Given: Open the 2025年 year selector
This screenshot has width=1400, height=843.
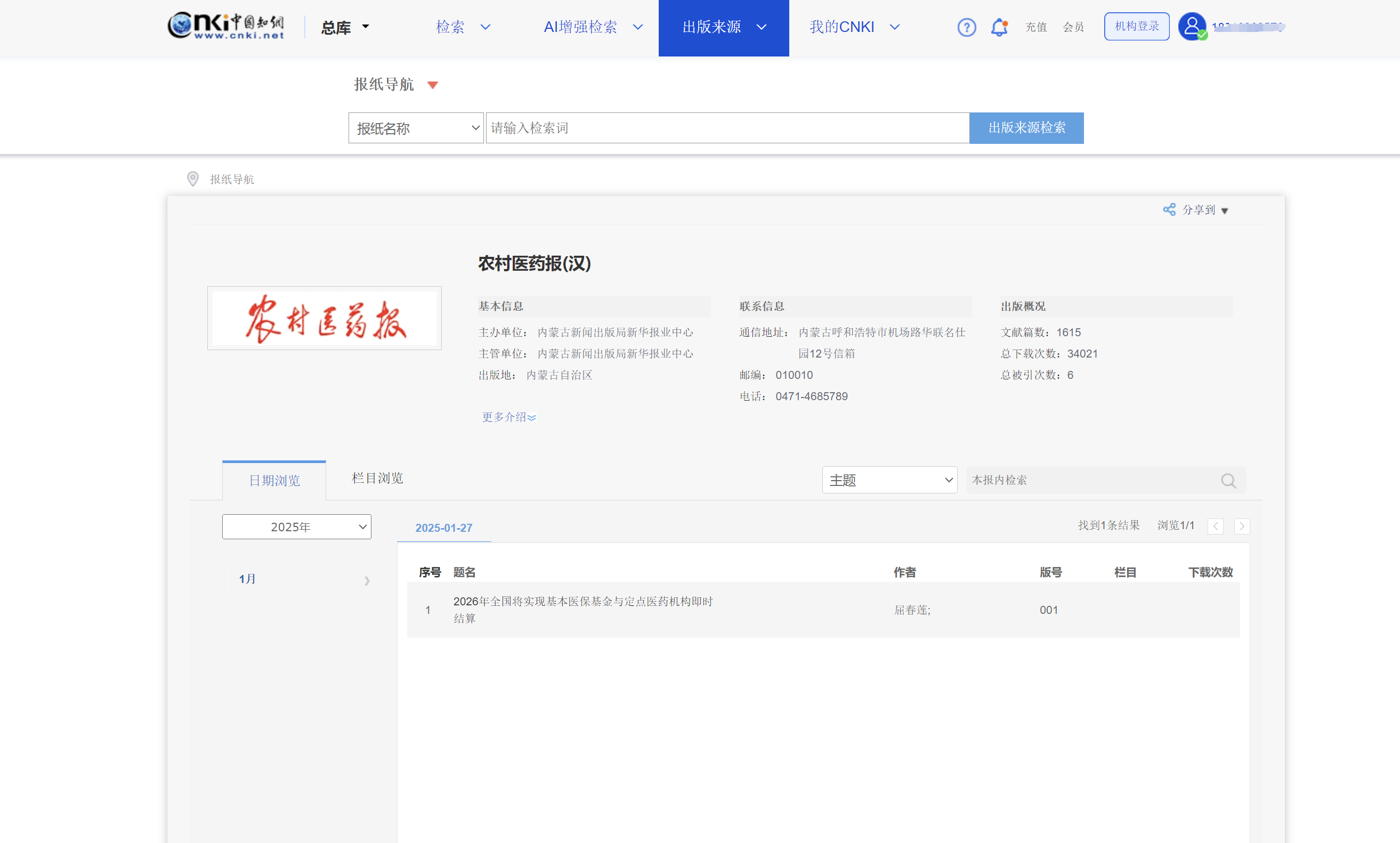Looking at the screenshot, I should point(296,526).
